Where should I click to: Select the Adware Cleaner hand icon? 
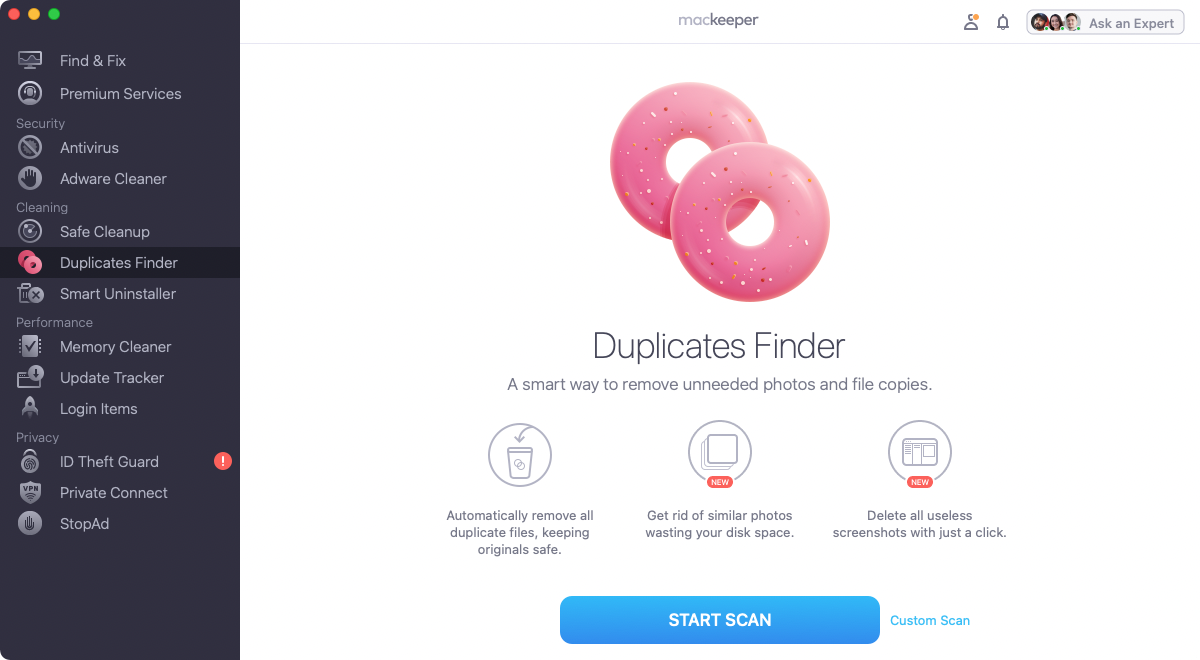click(x=30, y=178)
